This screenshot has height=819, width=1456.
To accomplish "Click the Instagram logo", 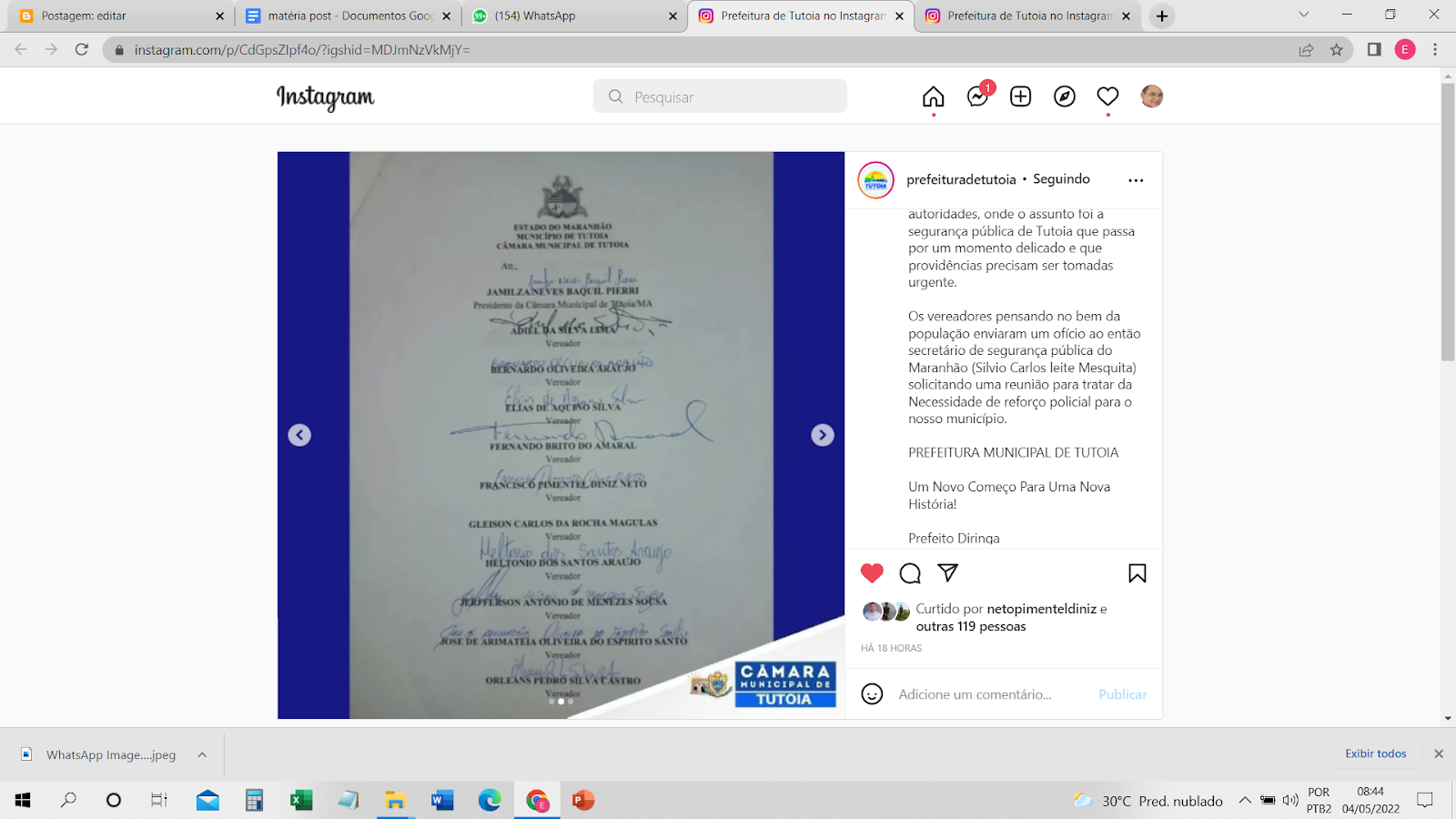I will [325, 97].
